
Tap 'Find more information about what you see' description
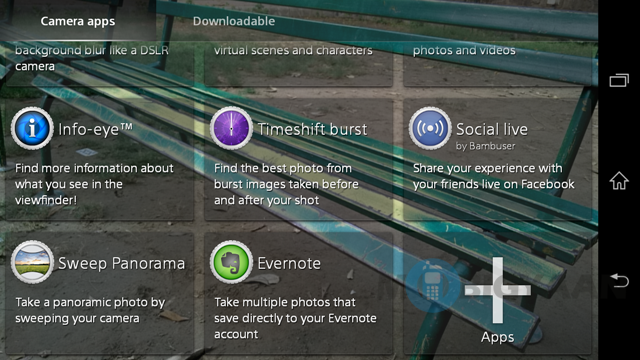pos(94,184)
